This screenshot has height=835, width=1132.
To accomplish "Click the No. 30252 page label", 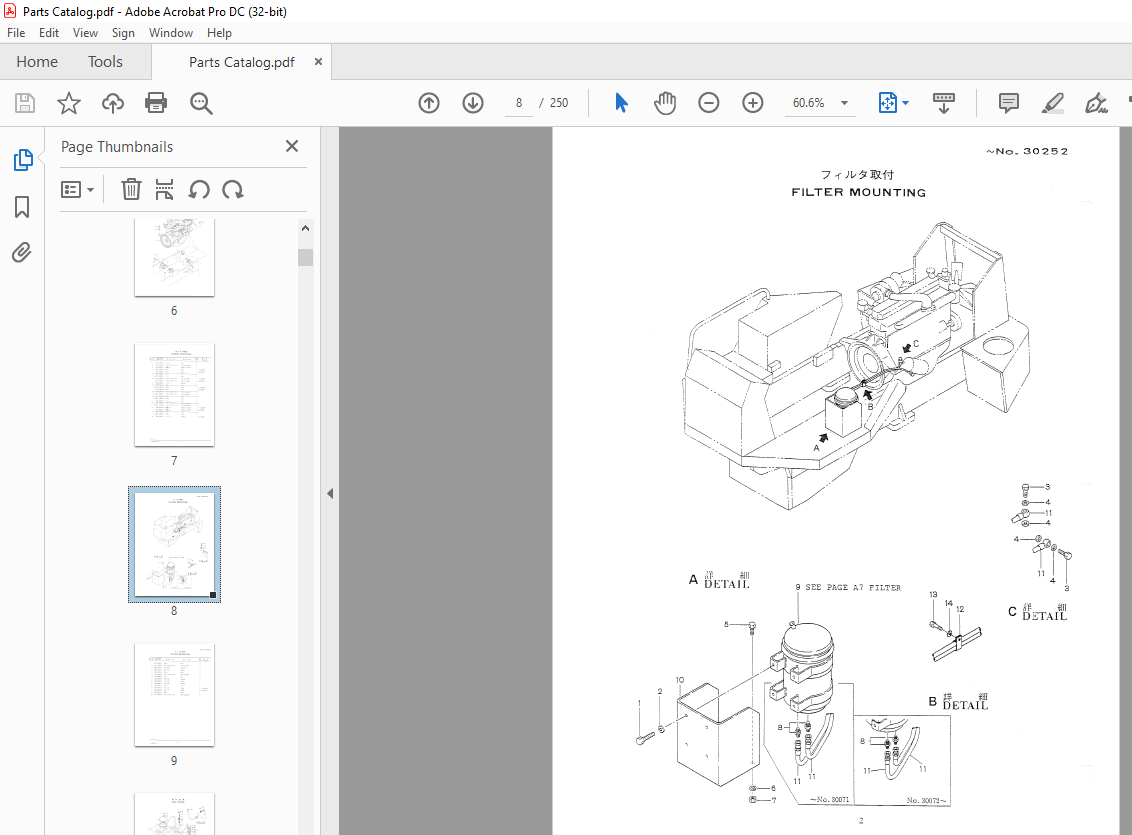I will (x=1027, y=152).
